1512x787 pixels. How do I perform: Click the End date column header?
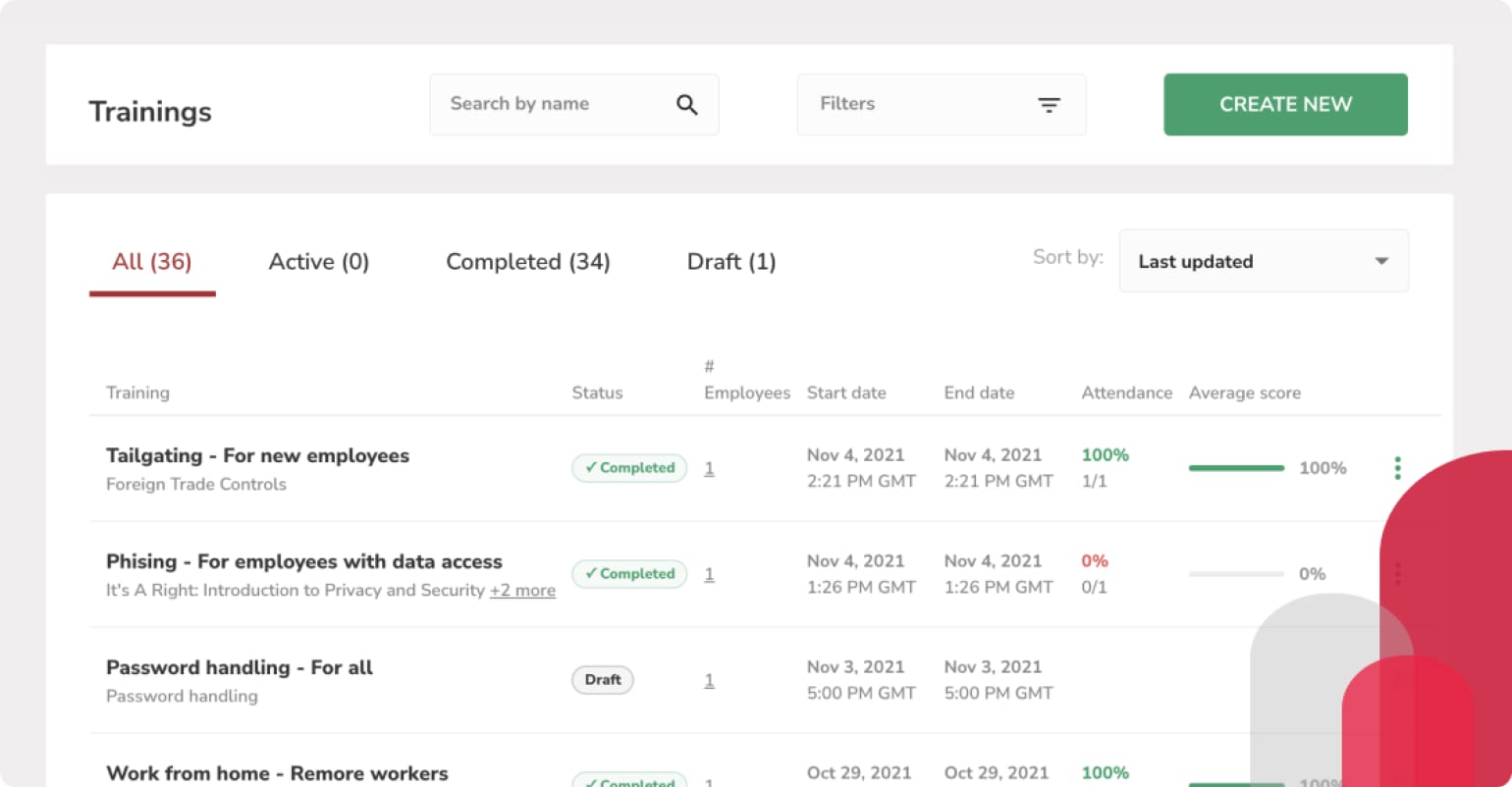click(x=979, y=393)
